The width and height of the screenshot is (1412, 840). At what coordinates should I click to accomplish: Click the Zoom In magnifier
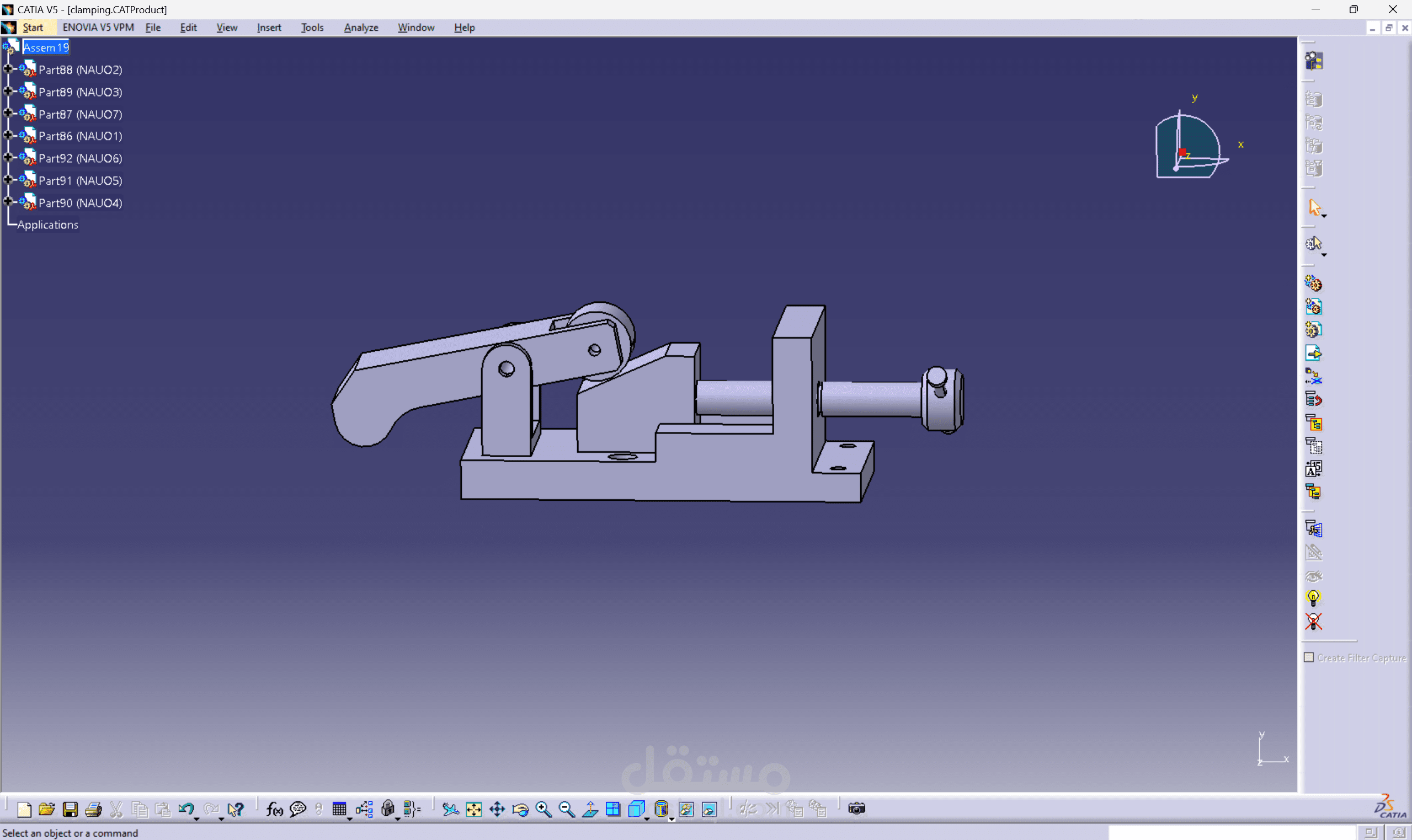pyautogui.click(x=543, y=810)
